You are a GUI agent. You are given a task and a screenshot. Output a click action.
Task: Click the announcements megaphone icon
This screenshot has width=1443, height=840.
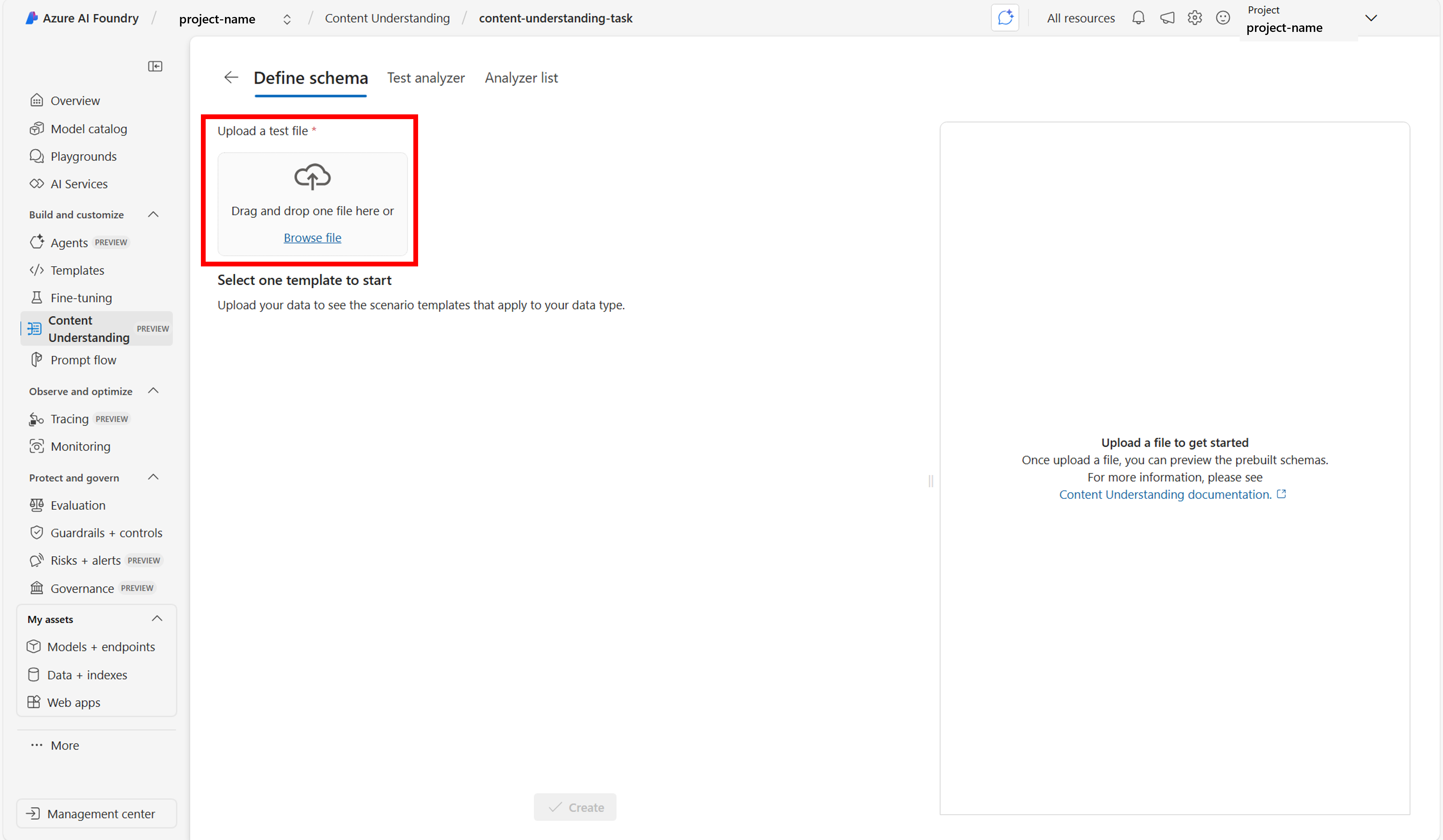[1166, 18]
